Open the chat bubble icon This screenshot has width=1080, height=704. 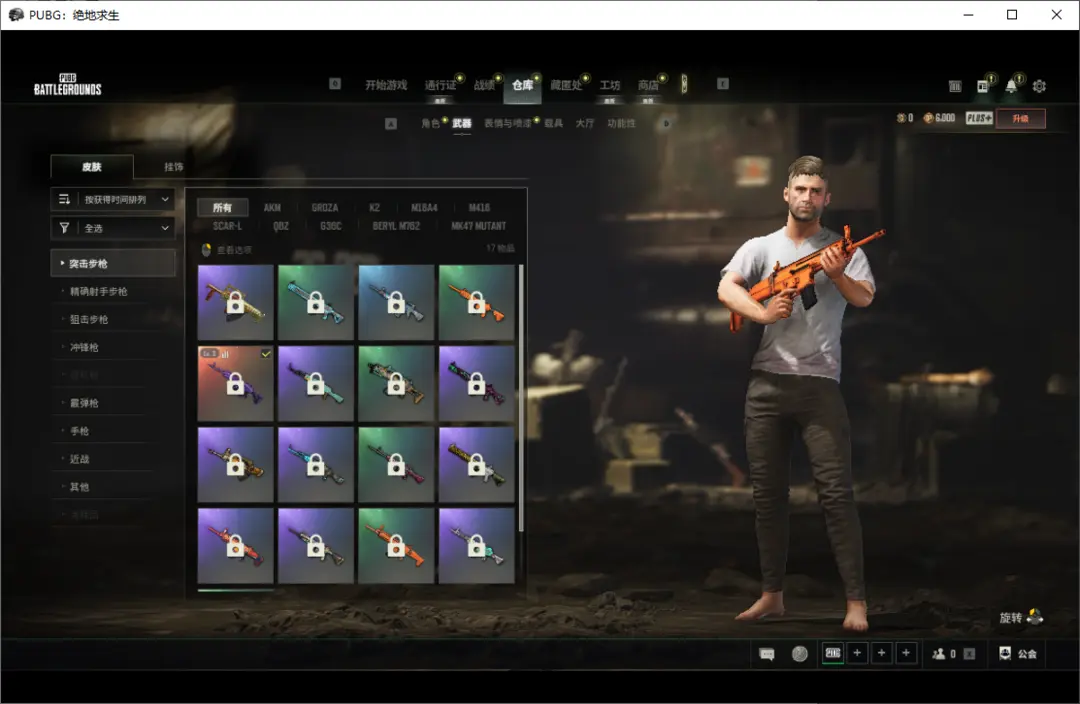pos(767,654)
